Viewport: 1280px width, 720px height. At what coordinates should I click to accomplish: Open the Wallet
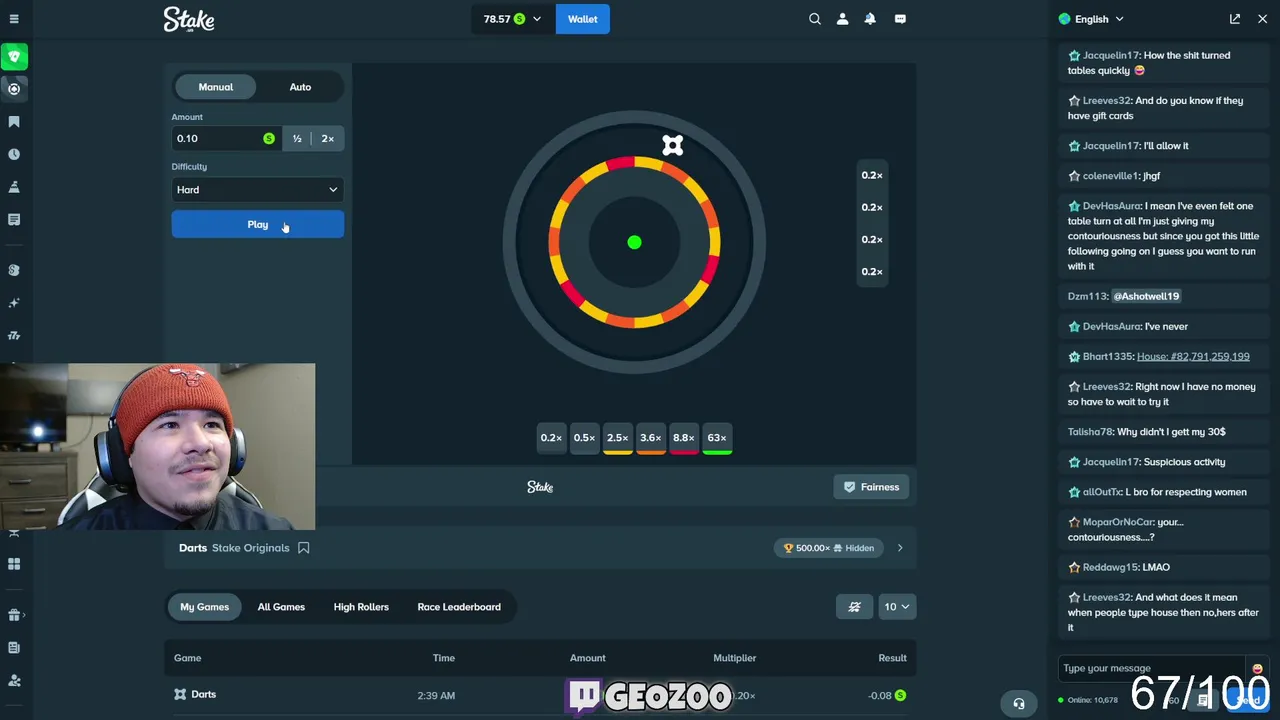[x=582, y=19]
